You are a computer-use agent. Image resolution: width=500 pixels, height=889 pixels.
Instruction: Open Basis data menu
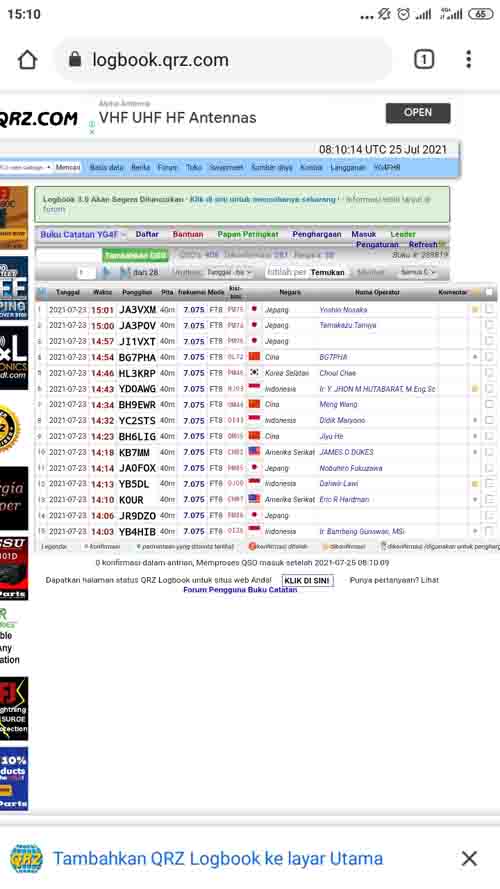click(x=107, y=168)
